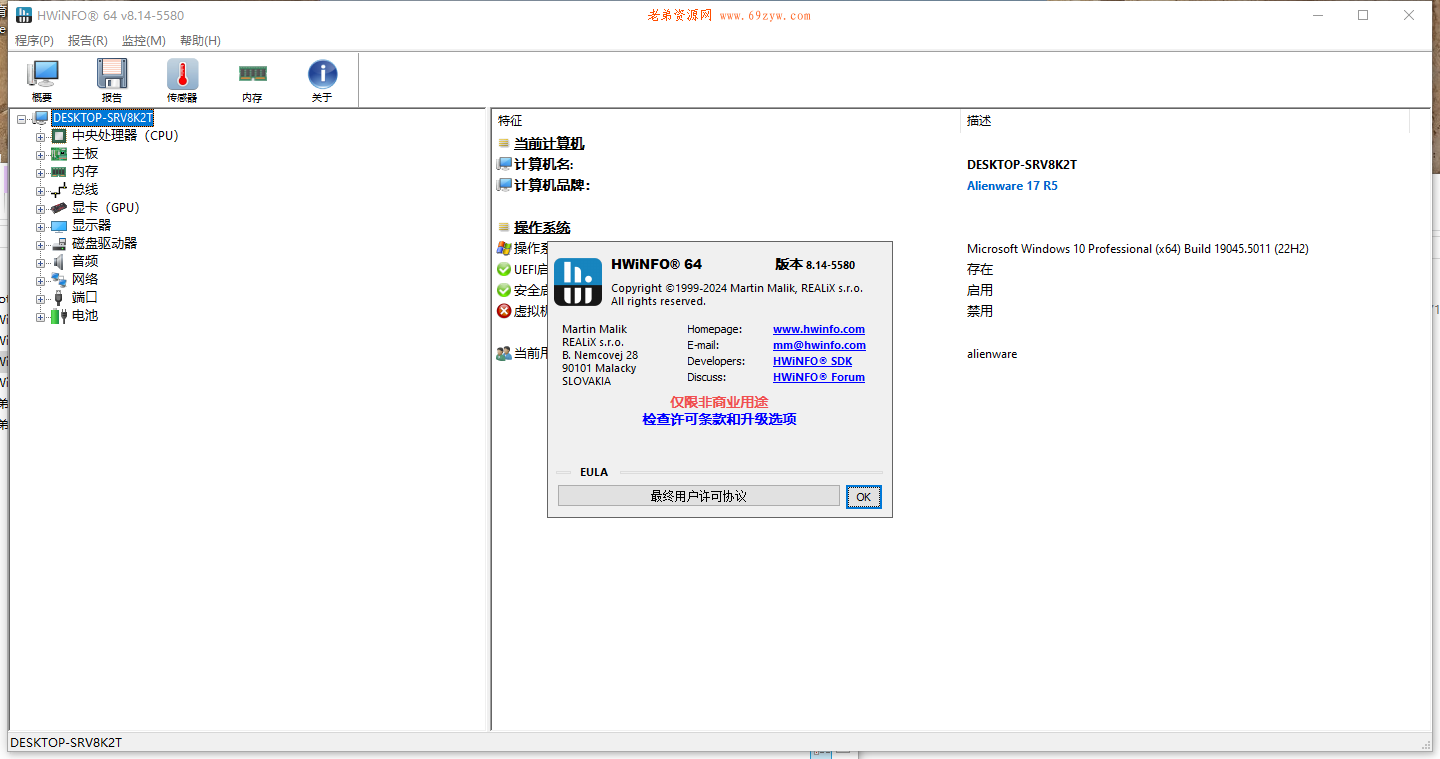Click the 音频 speaker icon in tree
The width and height of the screenshot is (1440, 759).
coord(59,262)
